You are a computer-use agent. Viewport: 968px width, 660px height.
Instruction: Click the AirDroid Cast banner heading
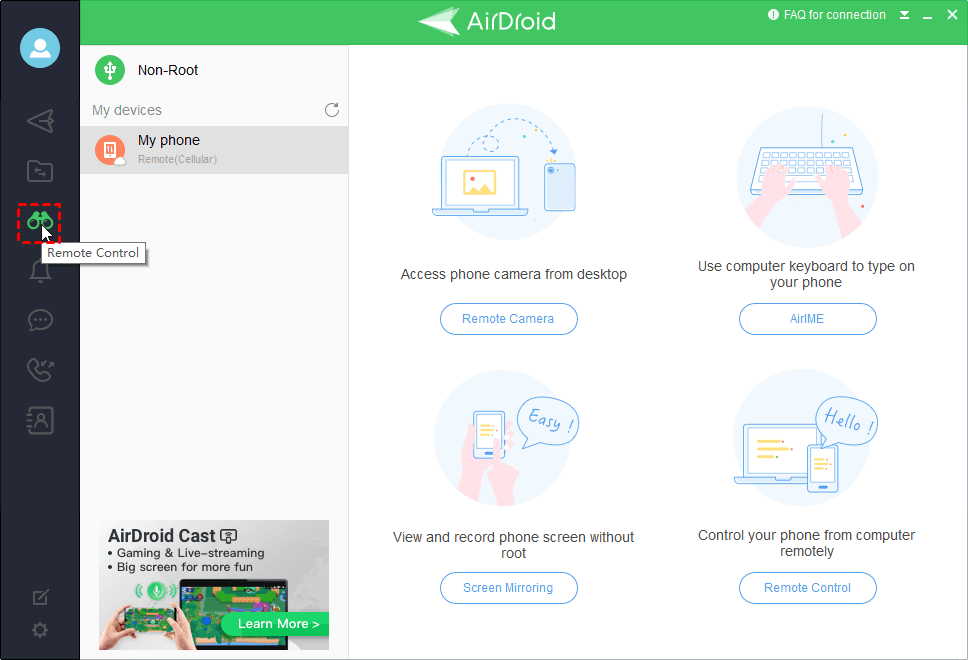(173, 535)
